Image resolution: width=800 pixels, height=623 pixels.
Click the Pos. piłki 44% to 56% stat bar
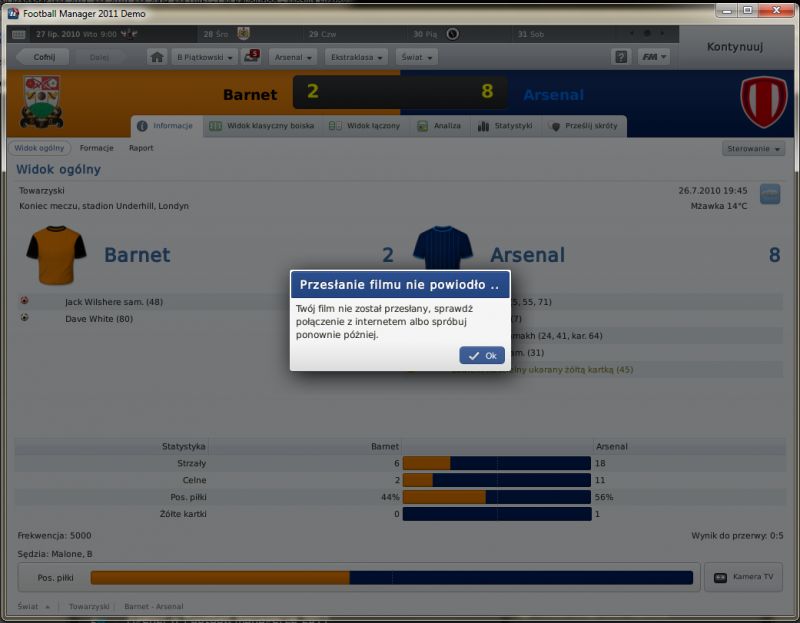coord(497,497)
